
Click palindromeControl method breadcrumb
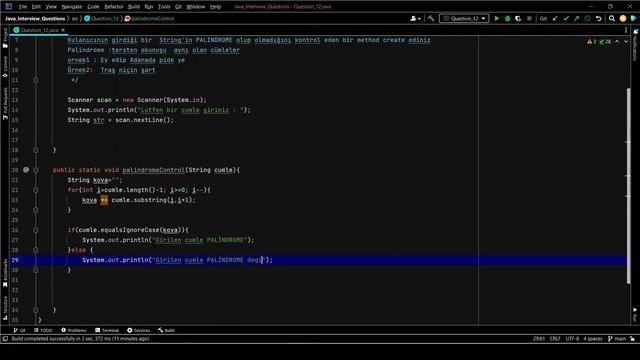[149, 18]
